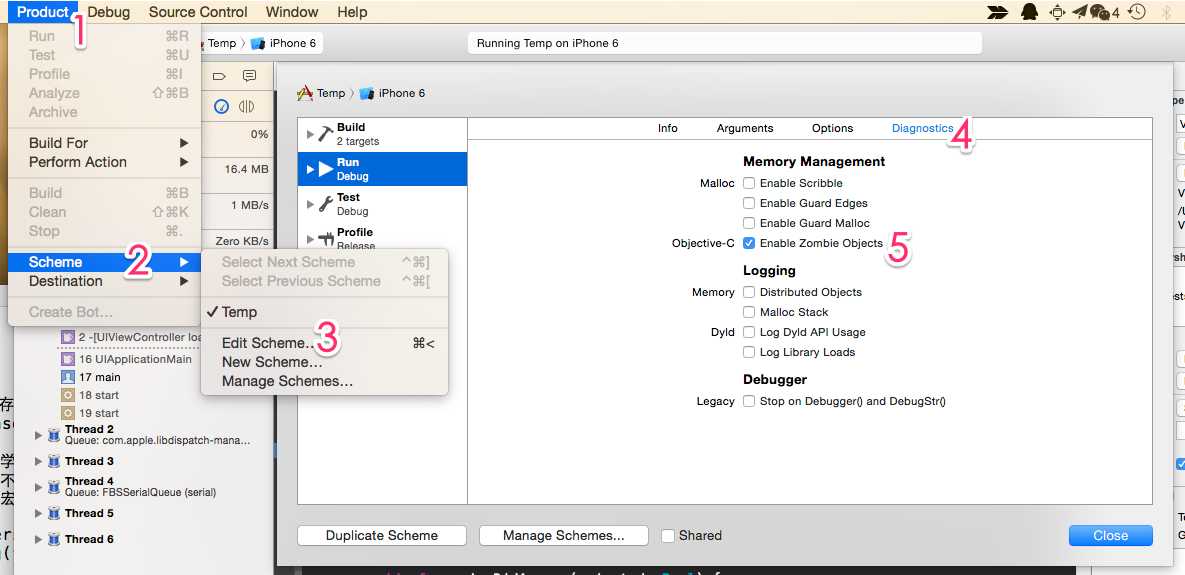Click the spool icon of Thread 6

(54, 539)
